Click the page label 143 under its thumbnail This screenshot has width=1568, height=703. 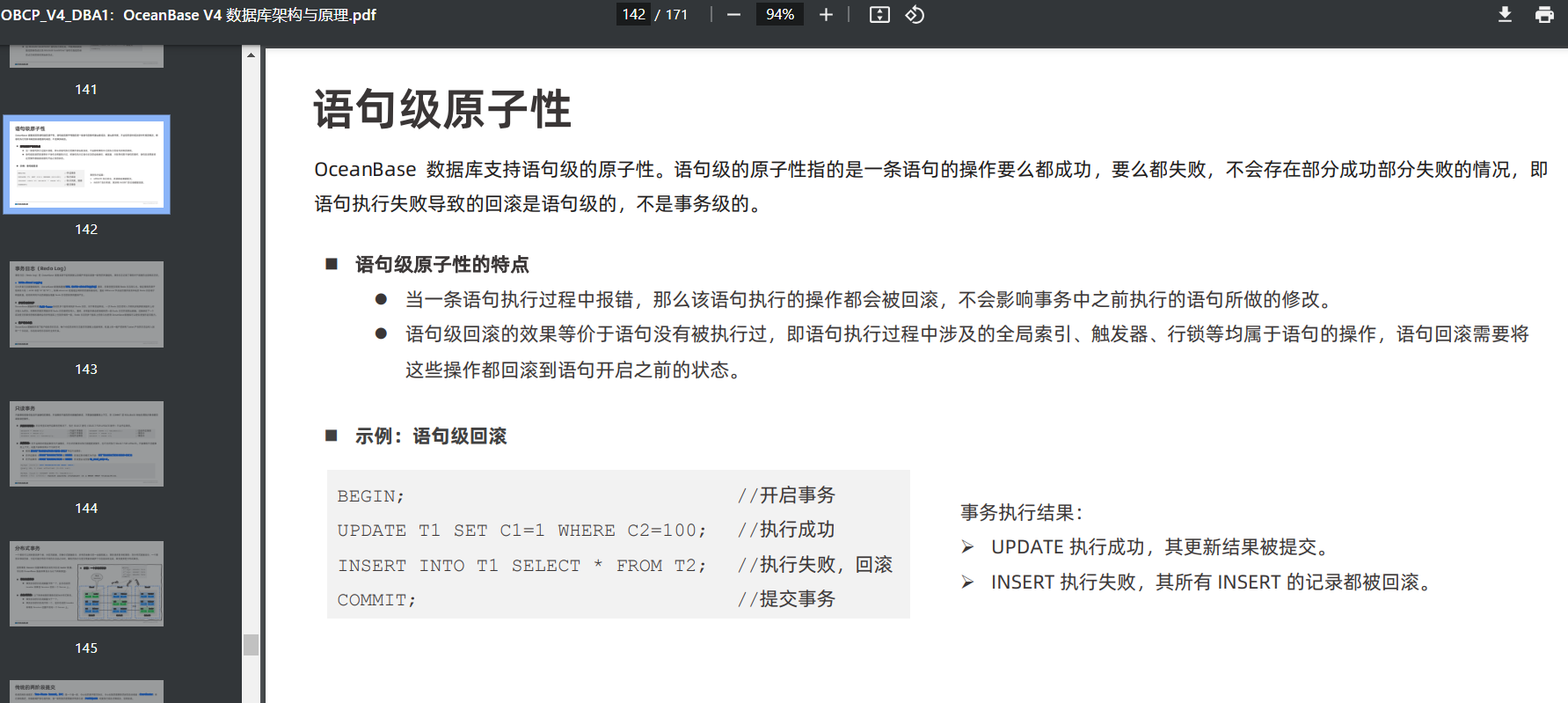tap(86, 370)
